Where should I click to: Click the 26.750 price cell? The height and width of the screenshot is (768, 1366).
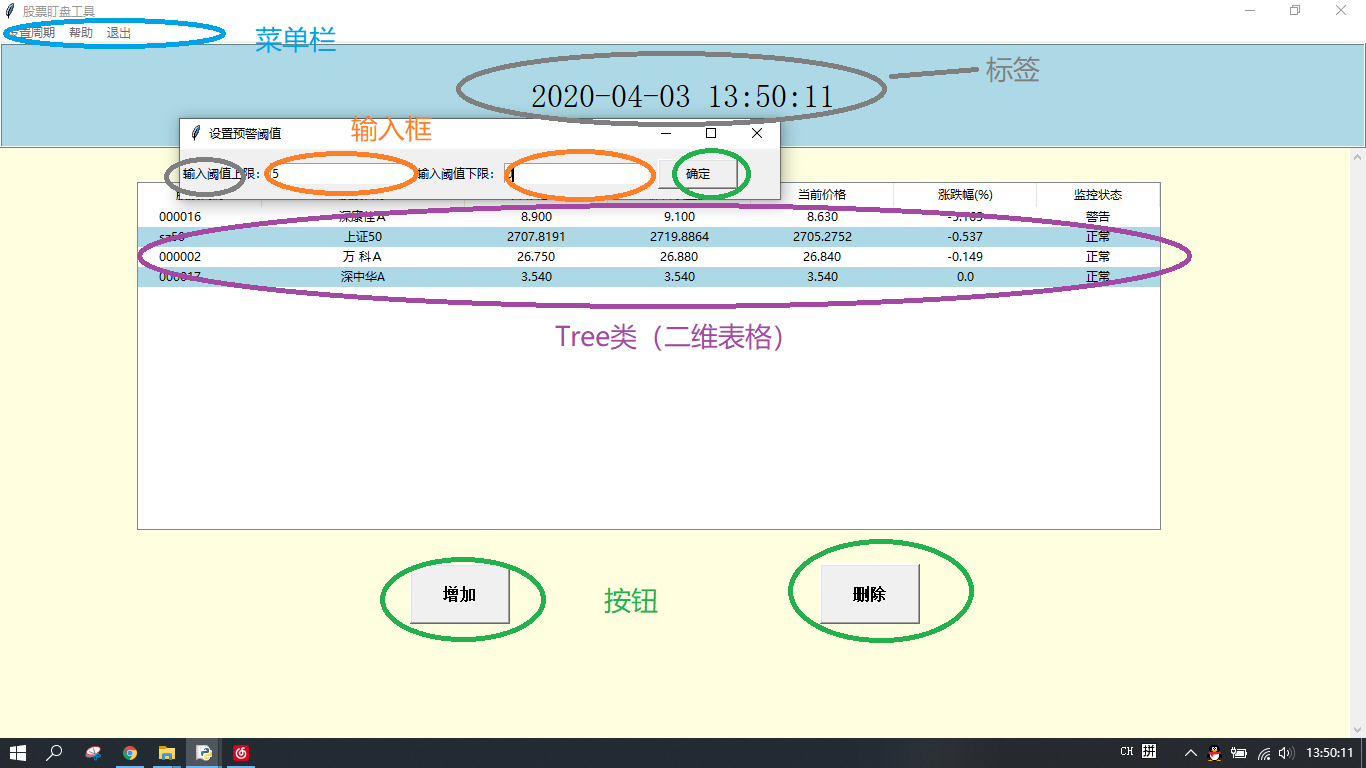pyautogui.click(x=536, y=257)
